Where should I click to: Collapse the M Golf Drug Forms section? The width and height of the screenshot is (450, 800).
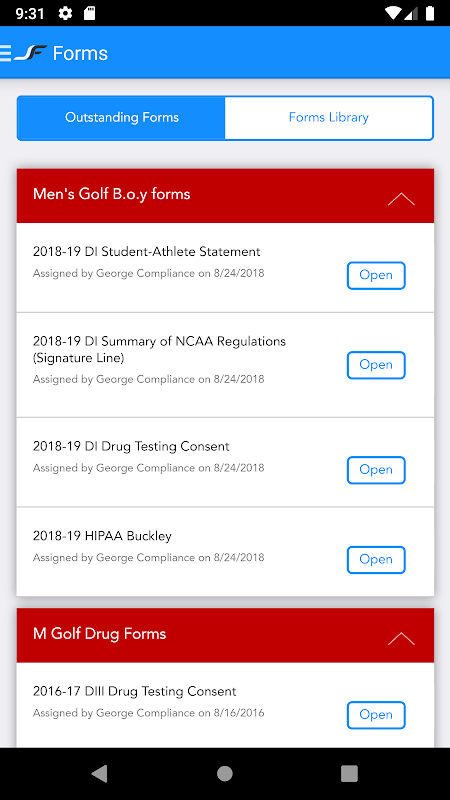coord(401,639)
